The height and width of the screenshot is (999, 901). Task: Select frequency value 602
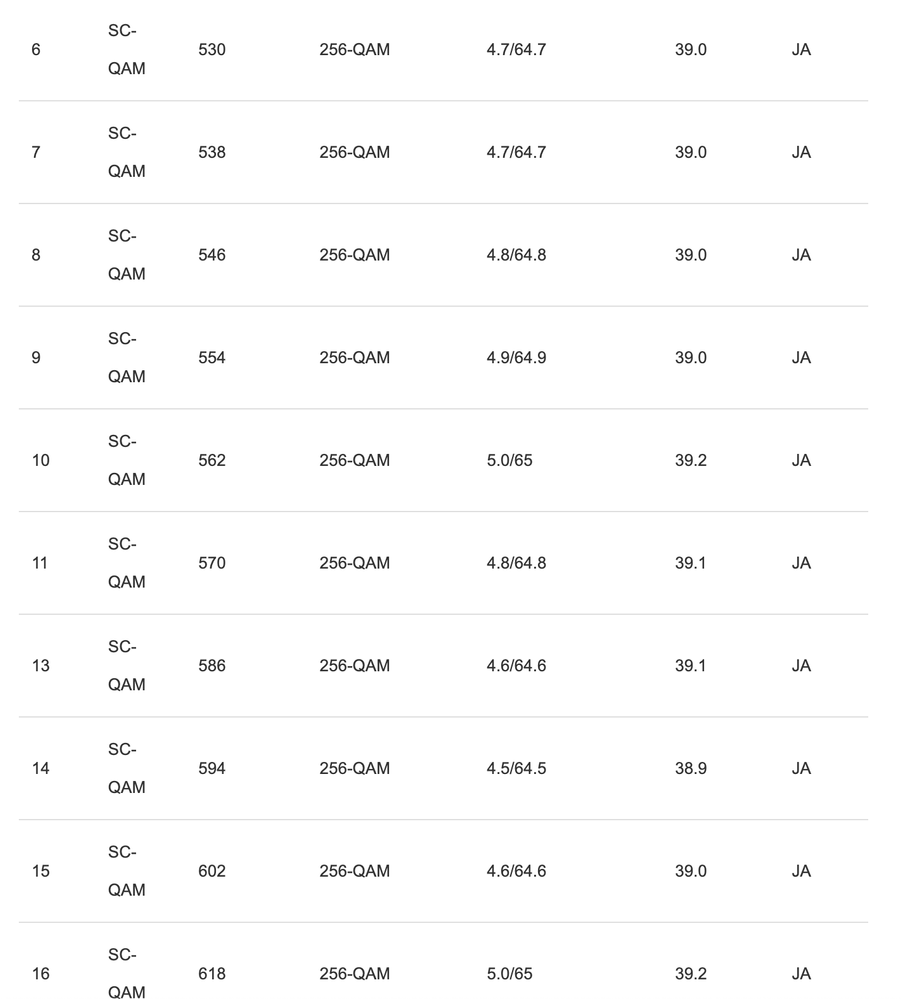(x=212, y=871)
